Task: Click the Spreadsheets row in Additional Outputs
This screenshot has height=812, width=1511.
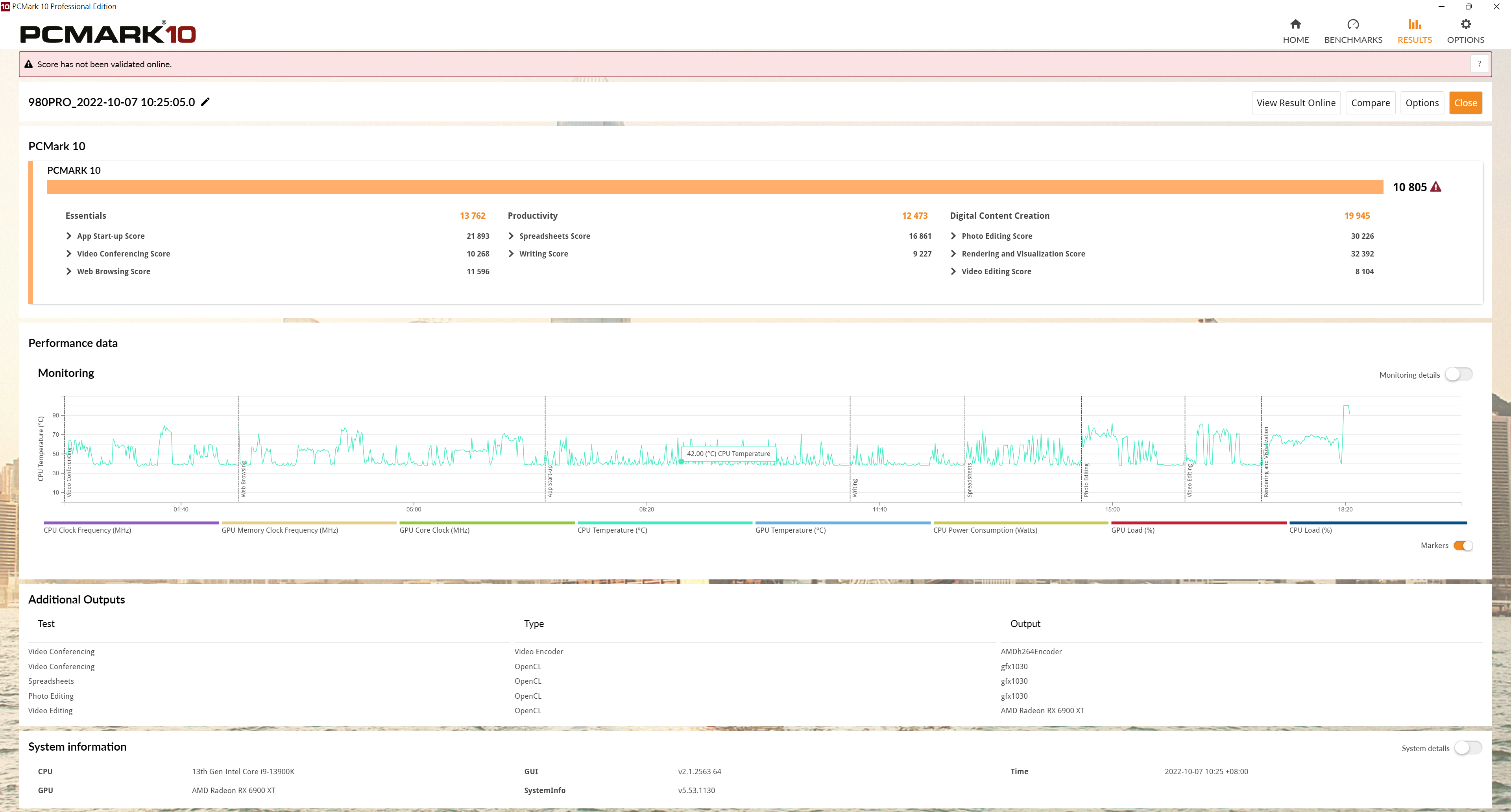Action: (x=755, y=681)
